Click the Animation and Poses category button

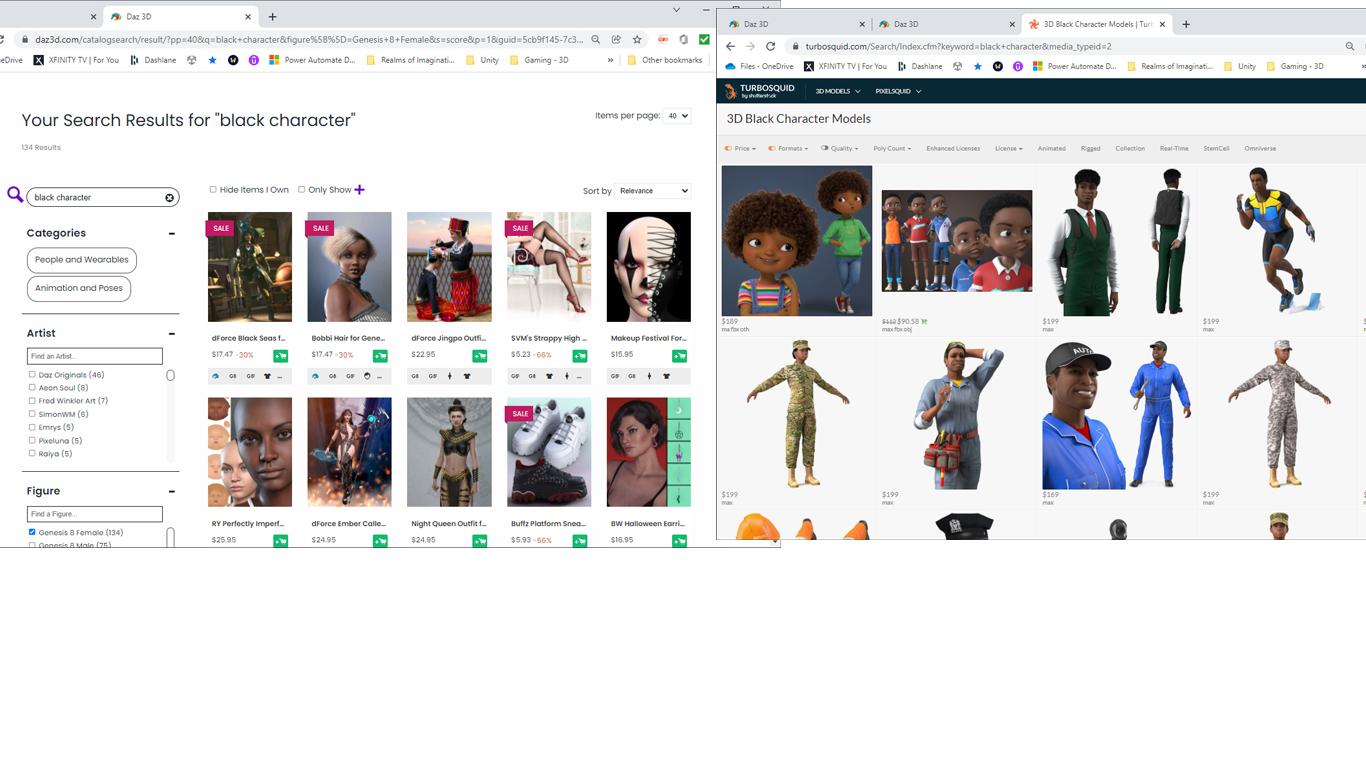pos(79,288)
